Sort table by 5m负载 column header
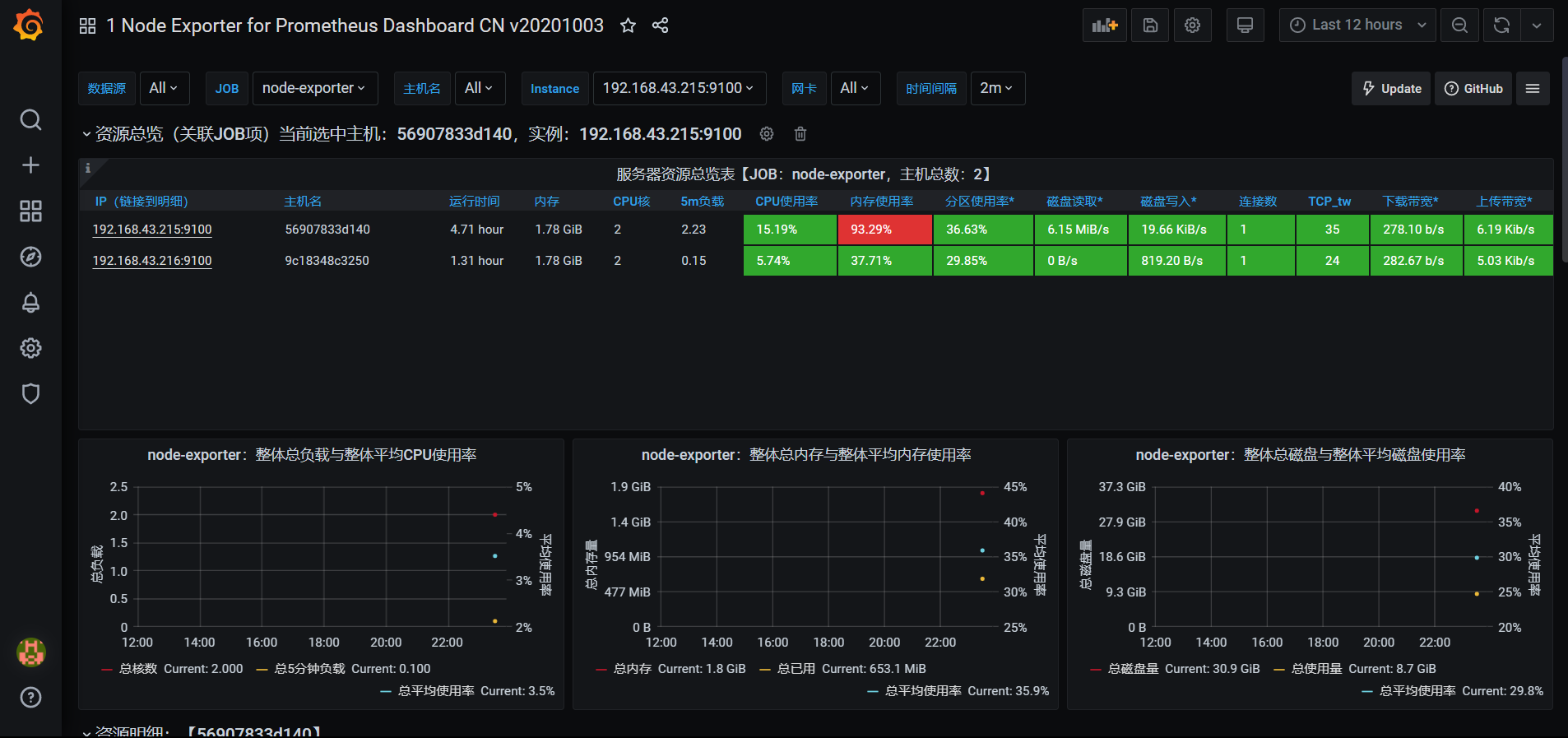The image size is (1568, 738). (702, 202)
